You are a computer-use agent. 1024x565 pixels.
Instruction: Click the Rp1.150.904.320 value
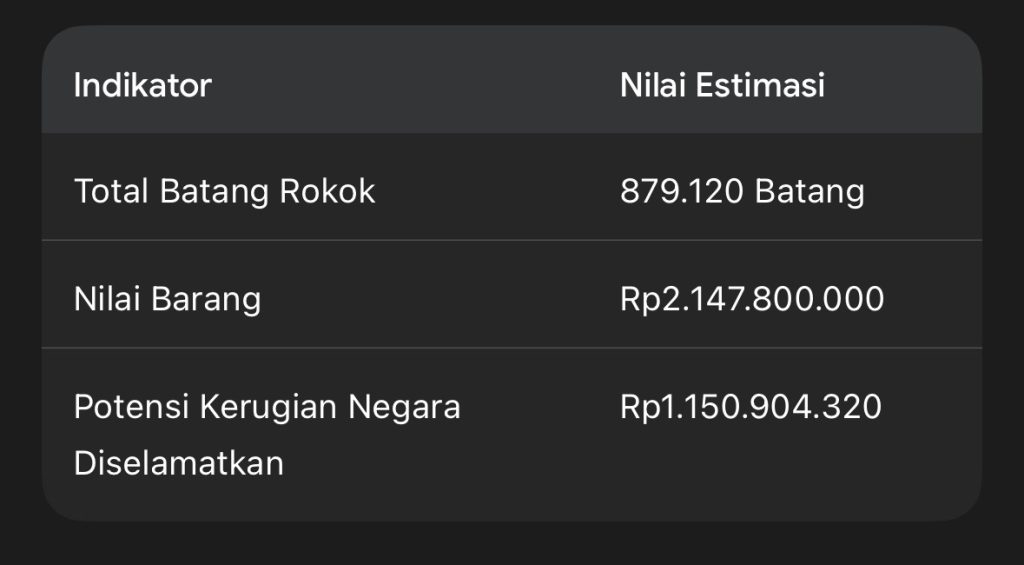751,407
